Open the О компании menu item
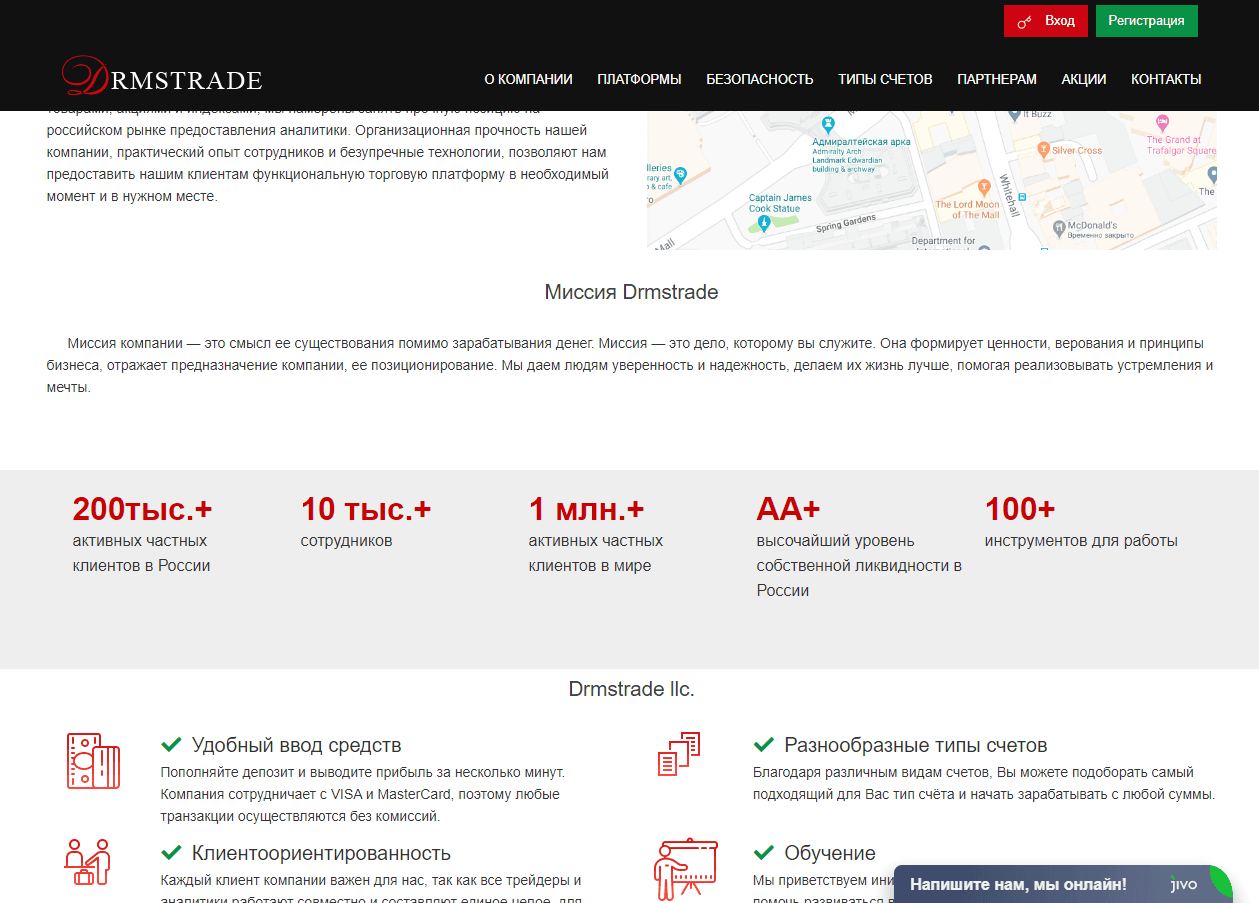 [x=528, y=79]
